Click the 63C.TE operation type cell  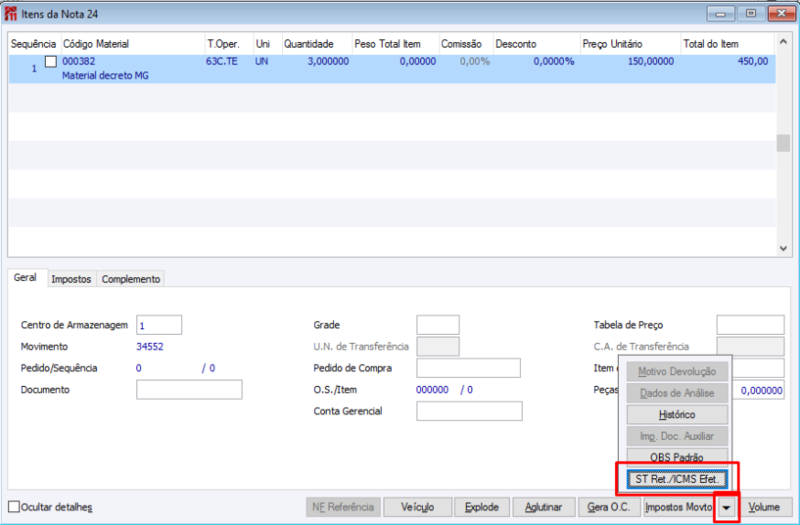[x=221, y=61]
